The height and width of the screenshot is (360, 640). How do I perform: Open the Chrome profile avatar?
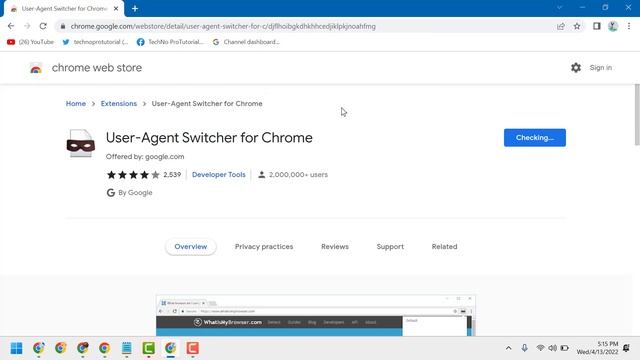pyautogui.click(x=613, y=26)
